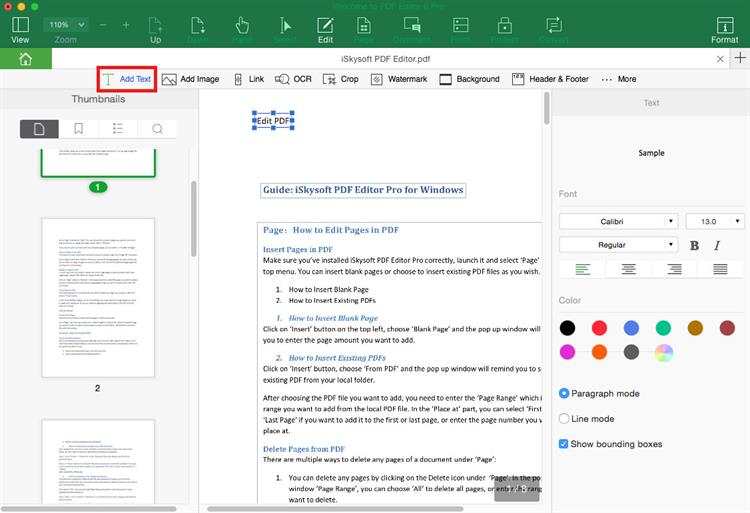This screenshot has width=750, height=513.
Task: Switch to outline list tab in sidebar
Action: pyautogui.click(x=118, y=129)
